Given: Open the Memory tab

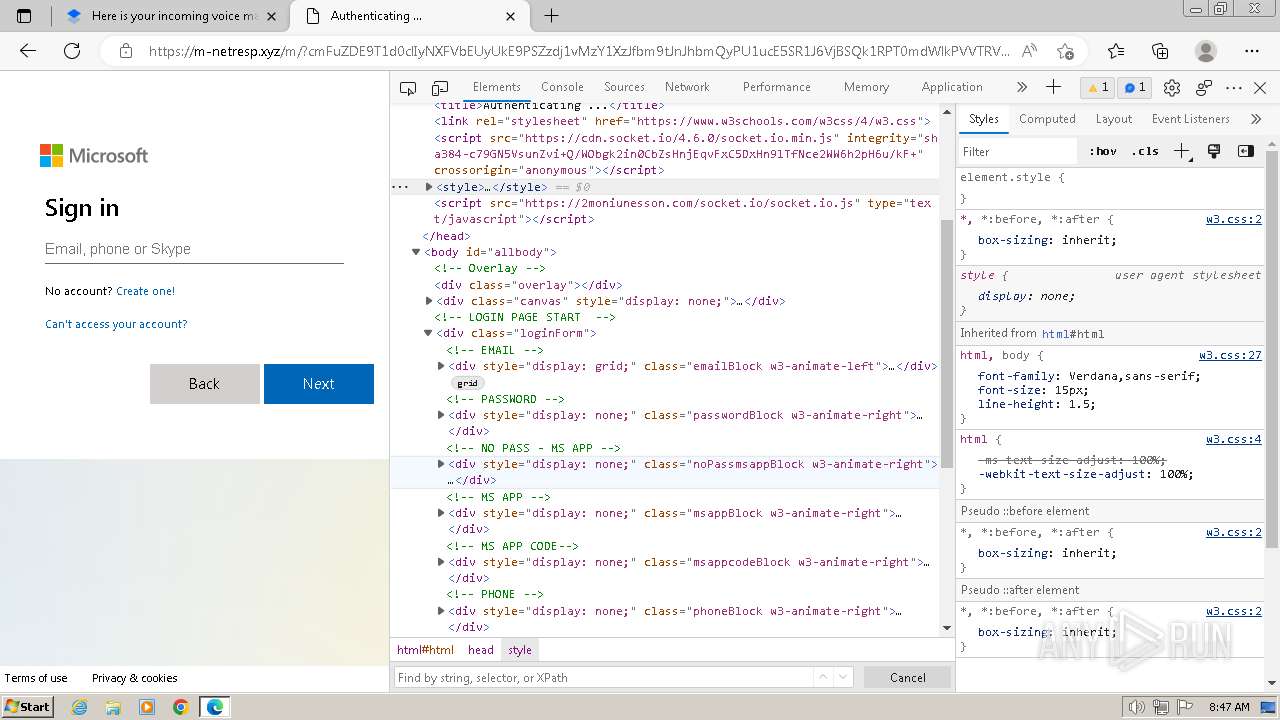Looking at the screenshot, I should tap(866, 87).
